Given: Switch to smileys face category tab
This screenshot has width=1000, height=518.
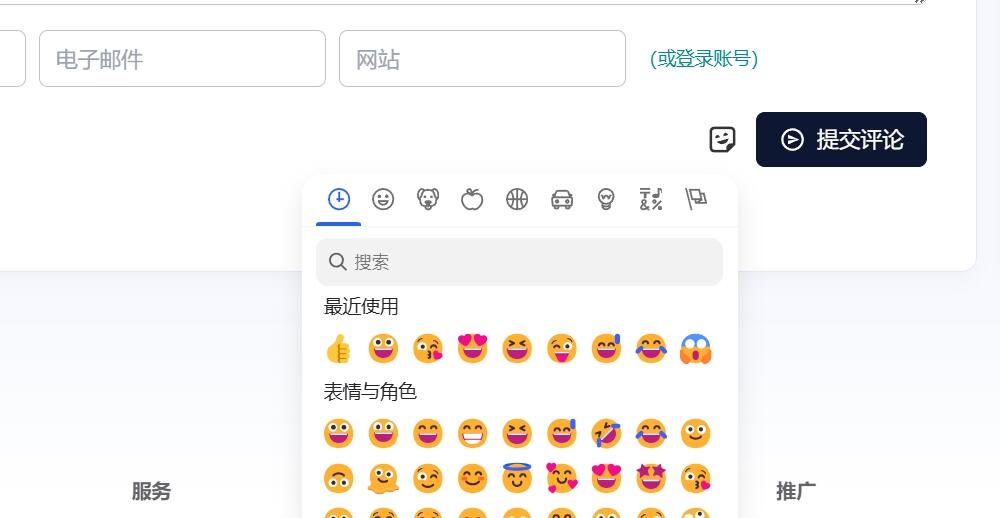Looking at the screenshot, I should pos(383,199).
